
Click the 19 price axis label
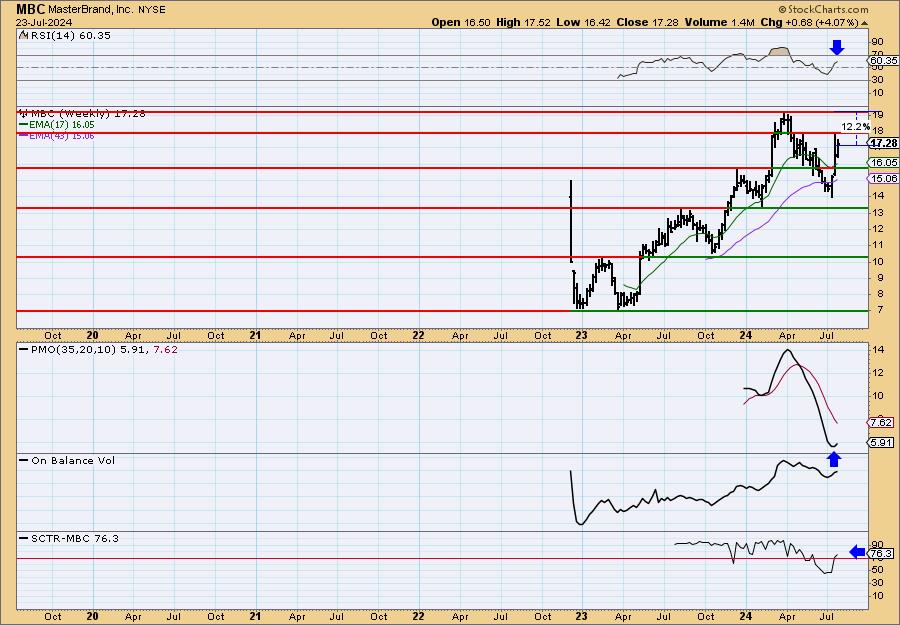[878, 115]
